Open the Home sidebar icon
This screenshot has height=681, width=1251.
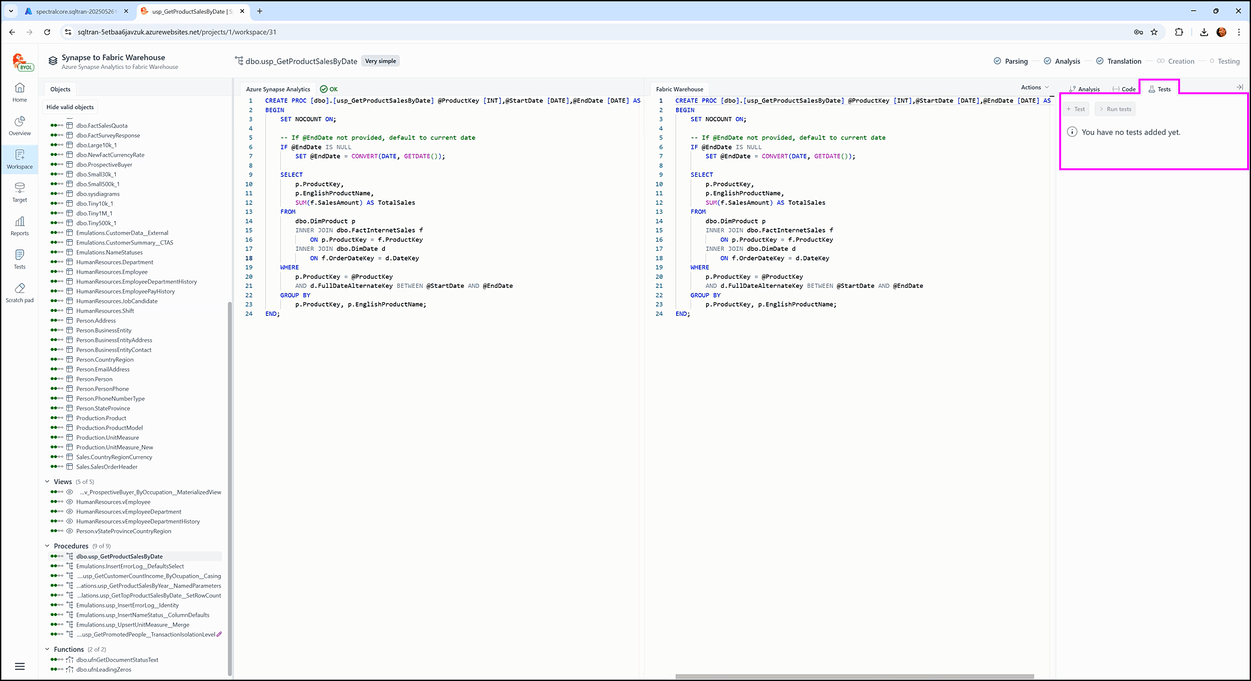click(x=20, y=92)
